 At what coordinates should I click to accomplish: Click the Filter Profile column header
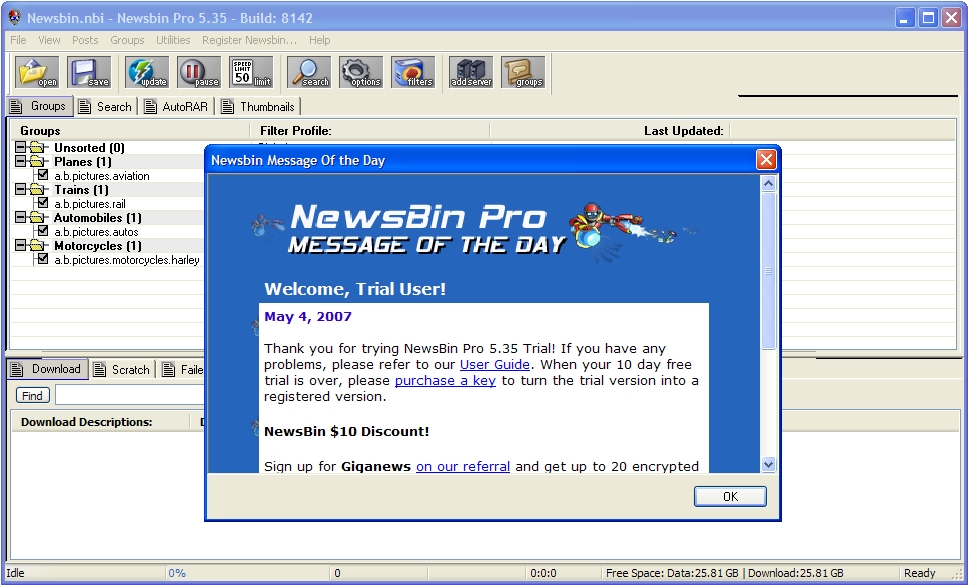369,131
